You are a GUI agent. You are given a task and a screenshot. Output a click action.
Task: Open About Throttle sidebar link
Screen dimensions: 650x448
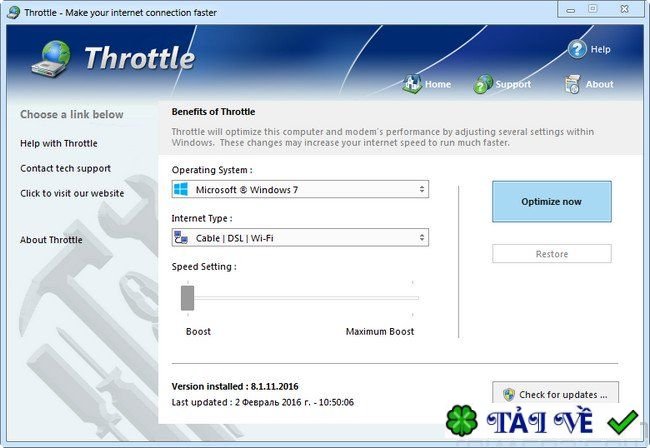pos(51,240)
